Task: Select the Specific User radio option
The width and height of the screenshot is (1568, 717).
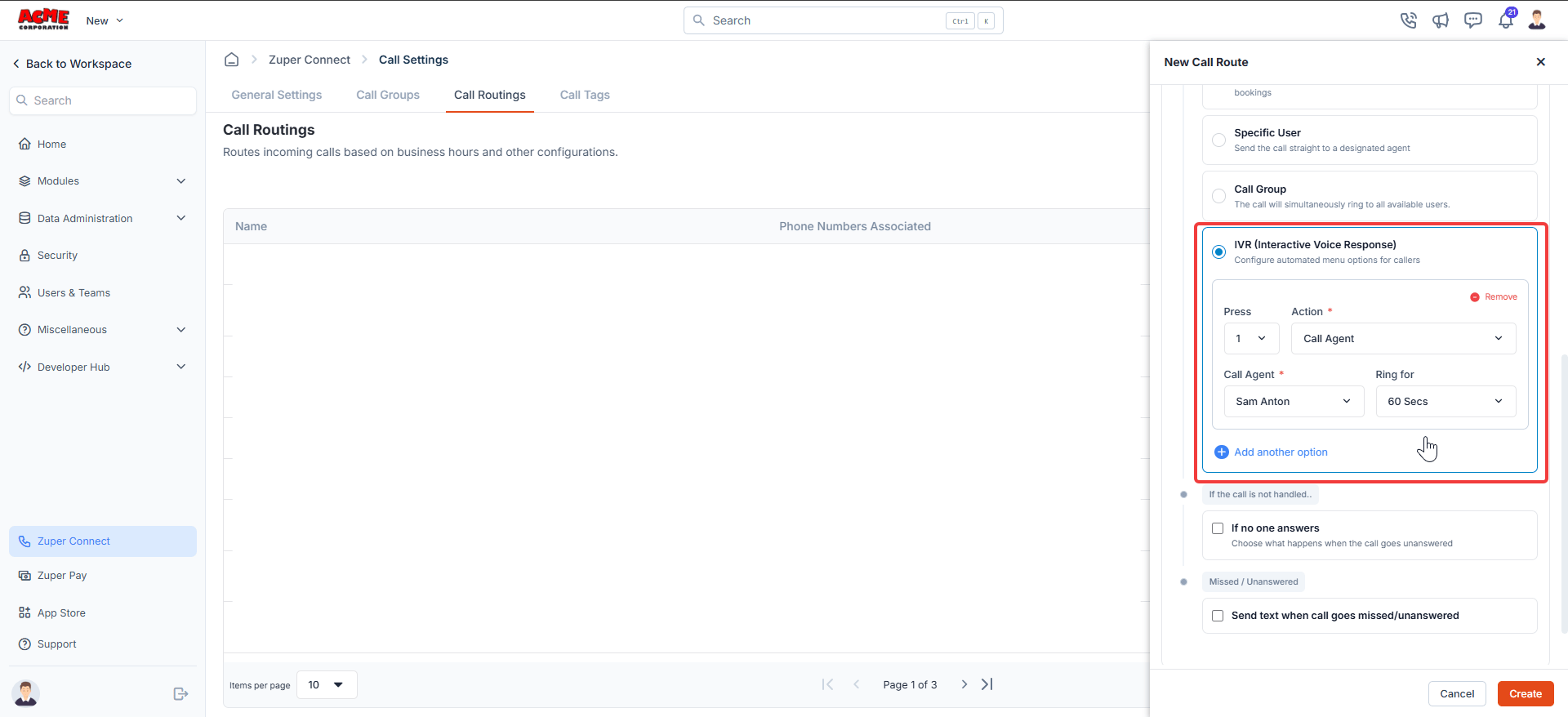Action: click(1218, 140)
